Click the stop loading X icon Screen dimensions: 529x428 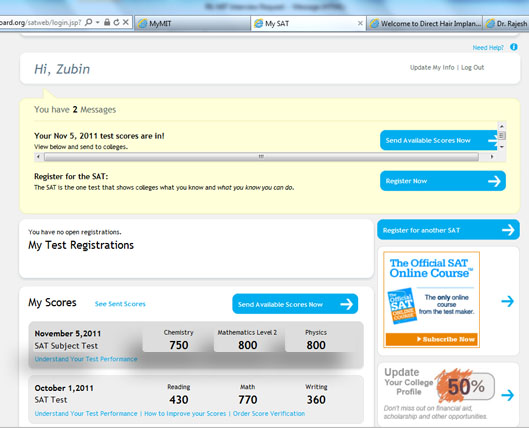click(x=126, y=22)
